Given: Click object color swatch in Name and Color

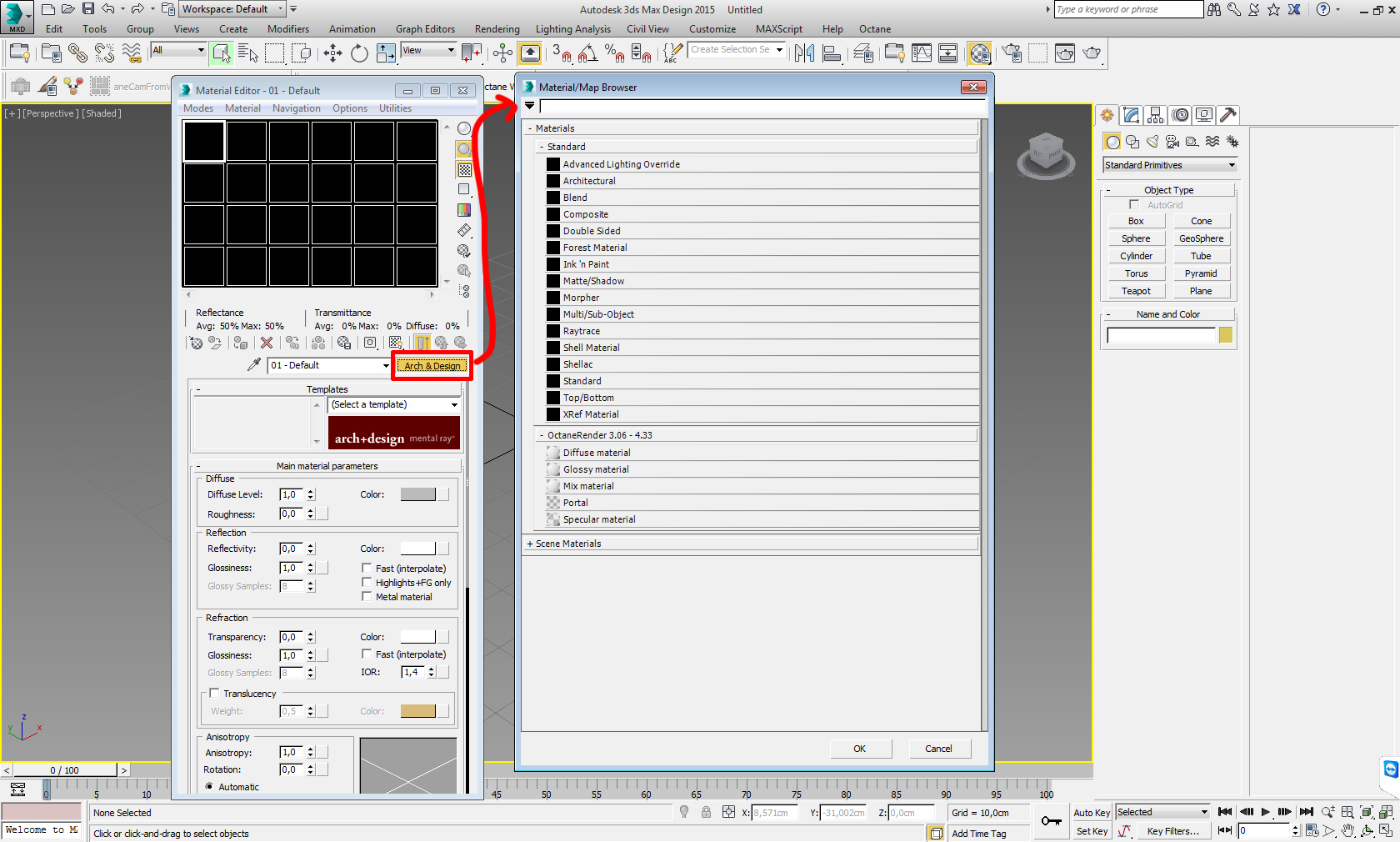Looking at the screenshot, I should (x=1226, y=335).
